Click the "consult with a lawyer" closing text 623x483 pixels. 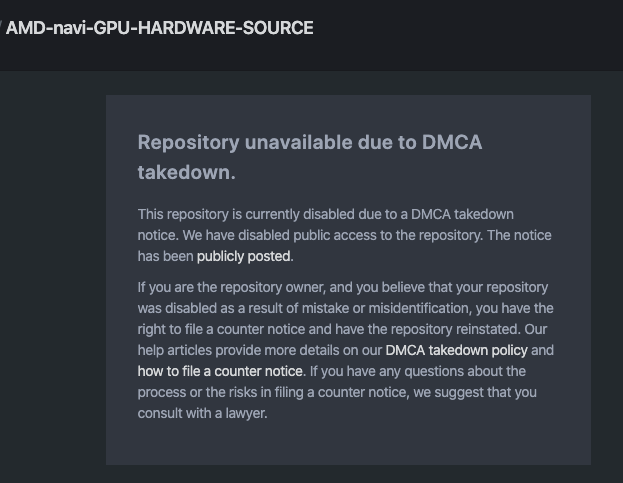click(x=202, y=413)
